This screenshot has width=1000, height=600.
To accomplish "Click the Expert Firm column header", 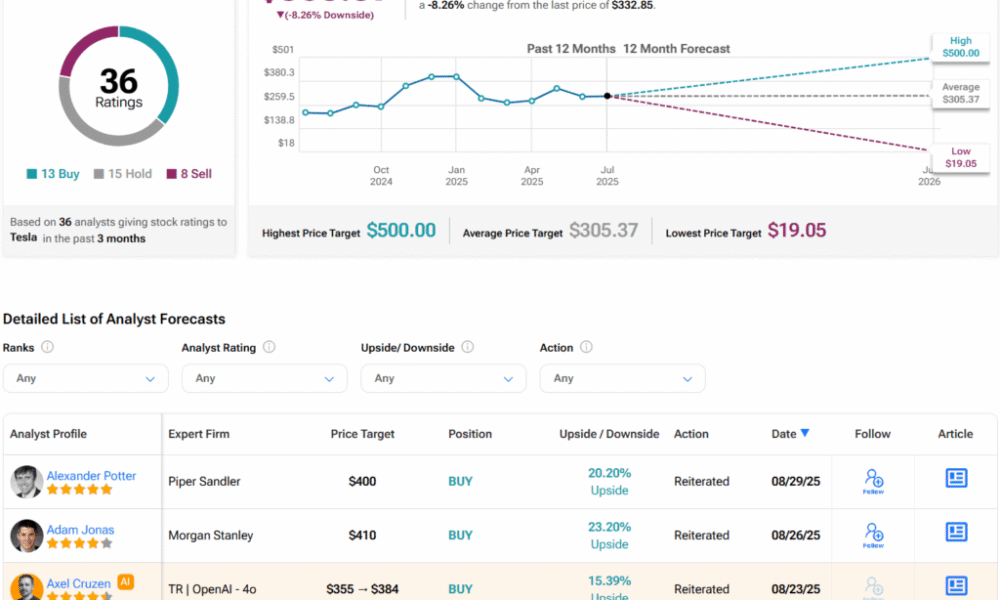I will point(199,434).
